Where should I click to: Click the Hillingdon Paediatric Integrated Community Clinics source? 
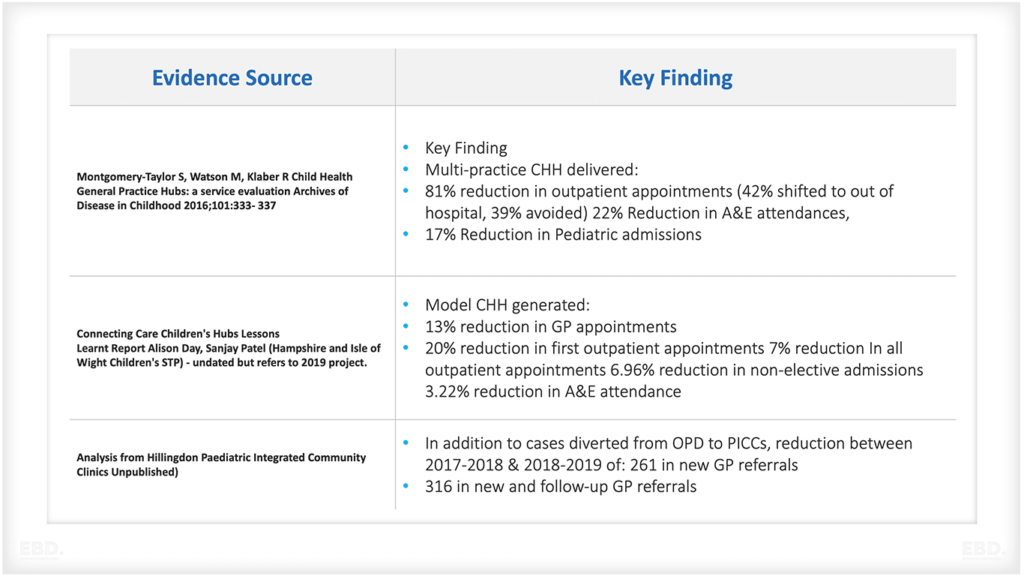(221, 465)
